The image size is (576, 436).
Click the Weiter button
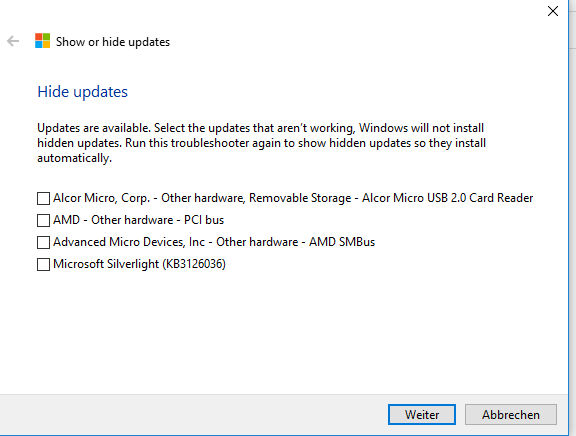pos(422,415)
